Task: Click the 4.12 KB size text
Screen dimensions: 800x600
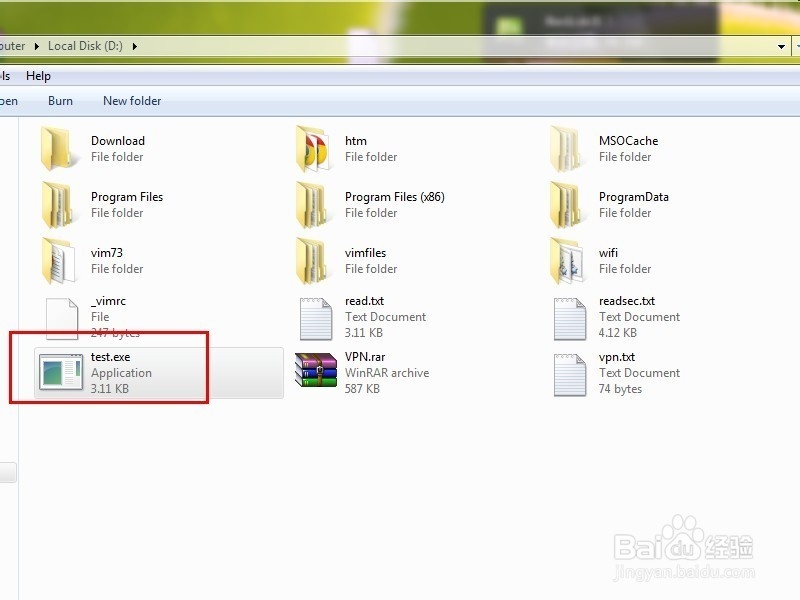Action: 617,333
